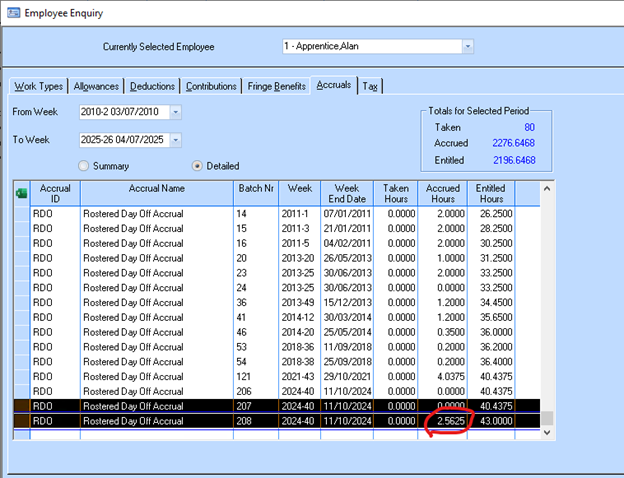Viewport: 624px width, 478px height.
Task: Select the Summary radio button
Action: tap(83, 165)
